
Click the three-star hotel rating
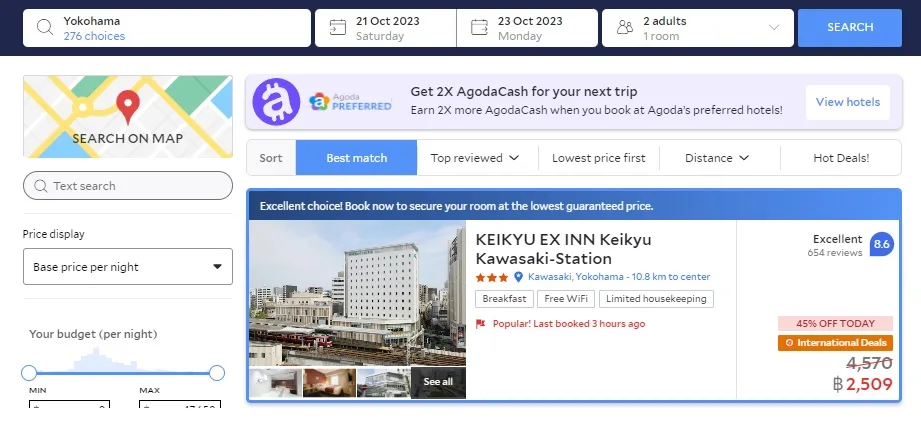pos(492,277)
